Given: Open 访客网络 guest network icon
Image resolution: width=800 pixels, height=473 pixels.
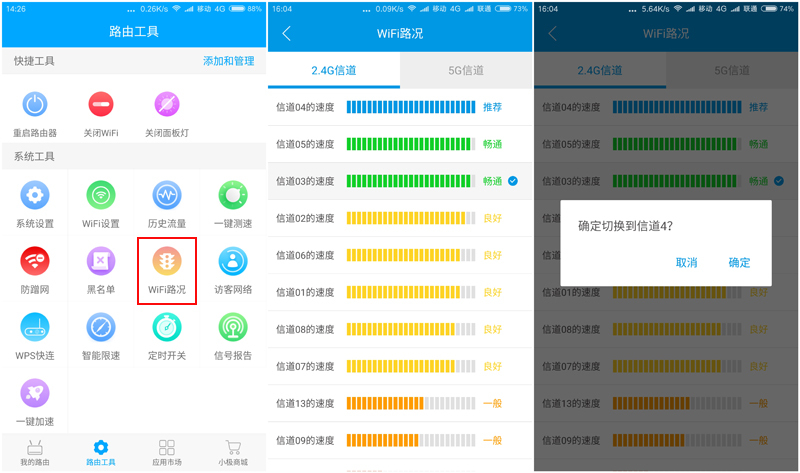Looking at the screenshot, I should [232, 263].
